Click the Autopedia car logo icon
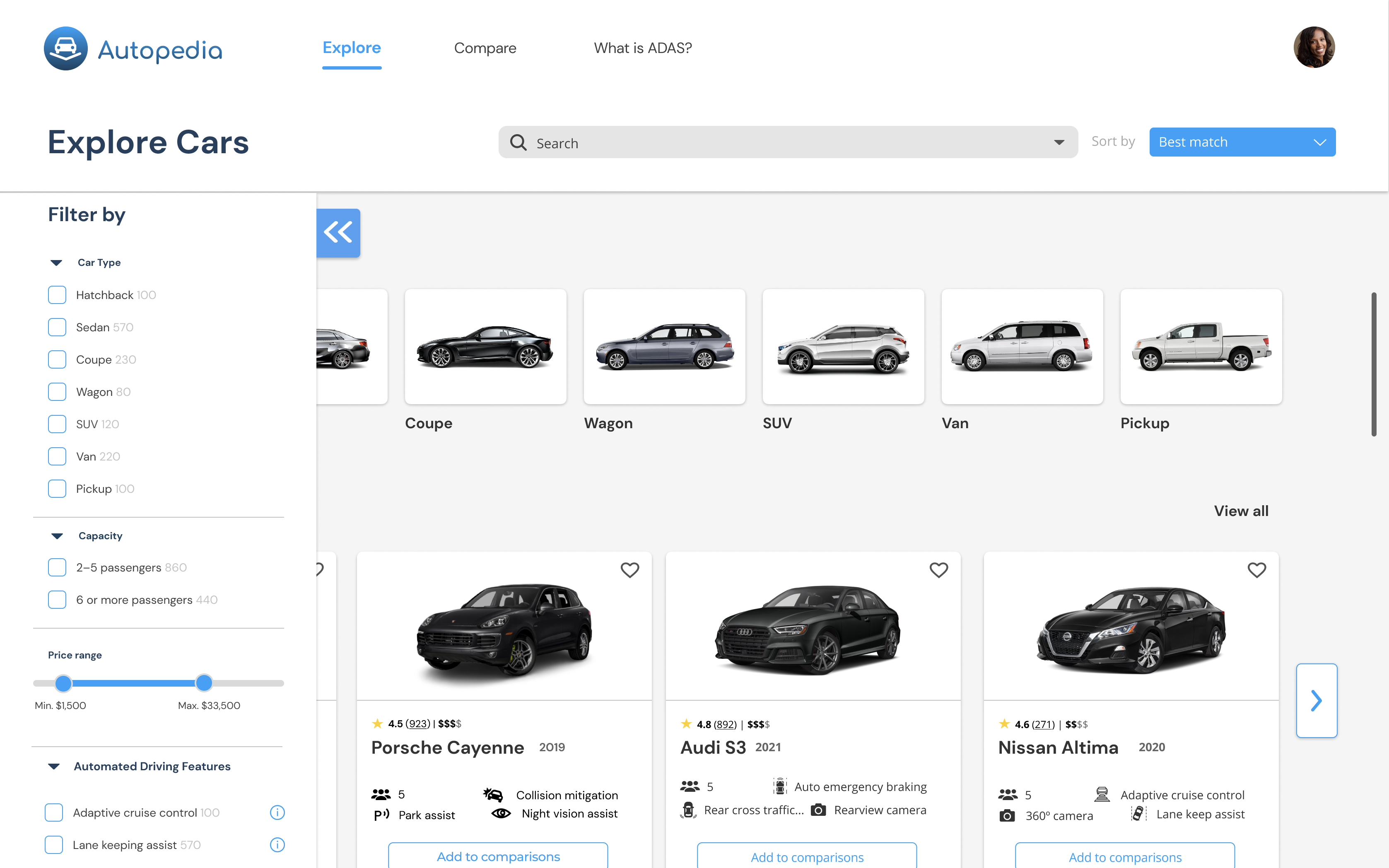Viewport: 1389px width, 868px height. click(x=65, y=49)
